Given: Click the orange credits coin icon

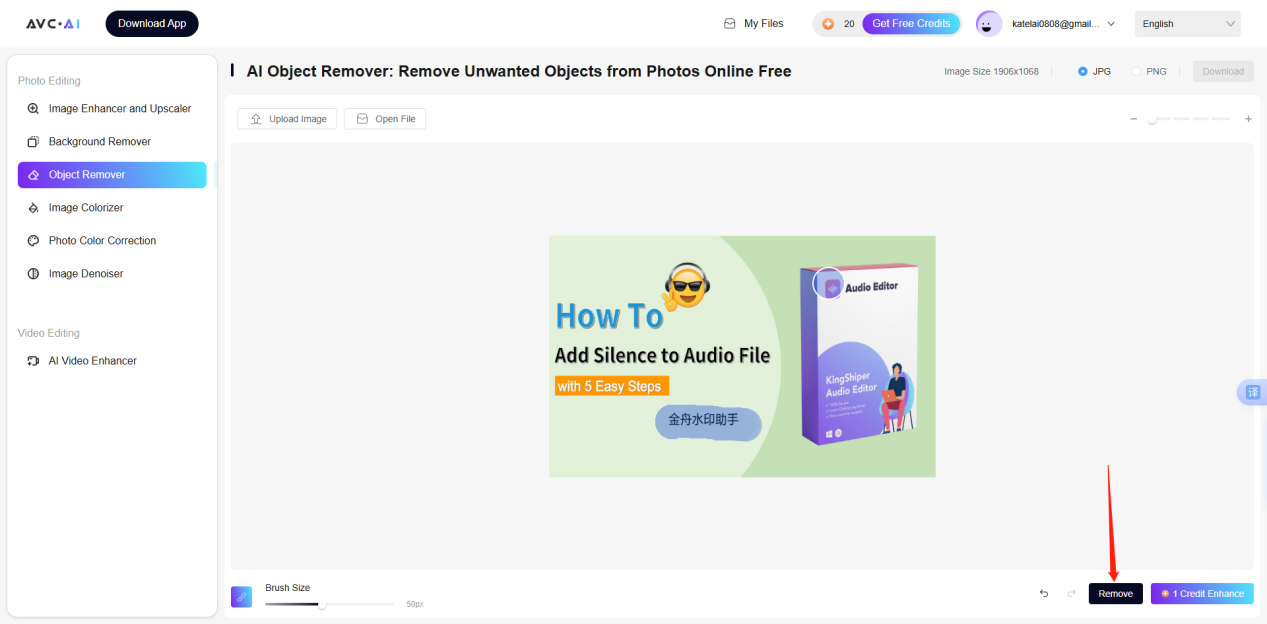Looking at the screenshot, I should [x=828, y=24].
